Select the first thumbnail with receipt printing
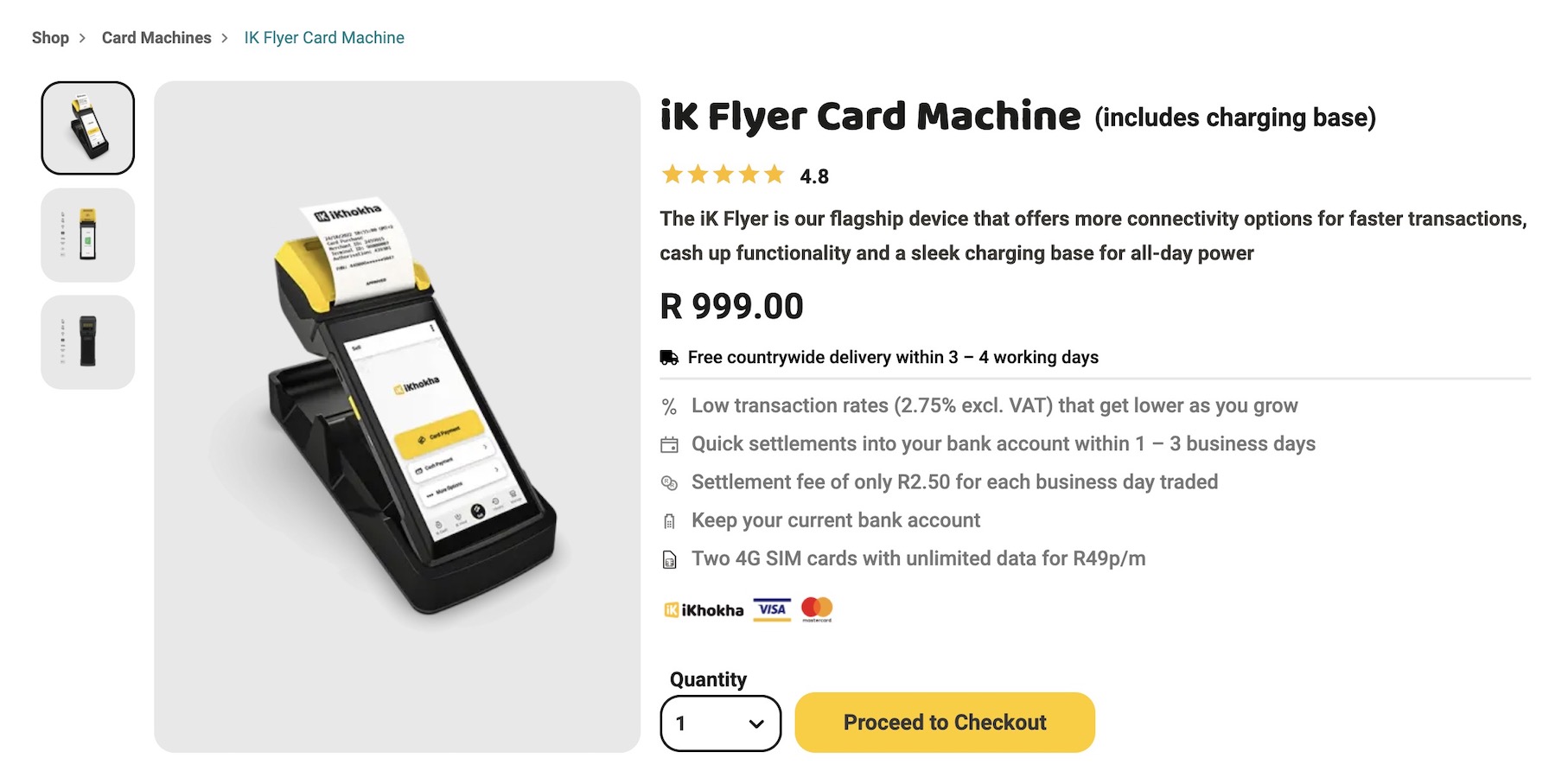This screenshot has height=784, width=1568. coord(88,128)
